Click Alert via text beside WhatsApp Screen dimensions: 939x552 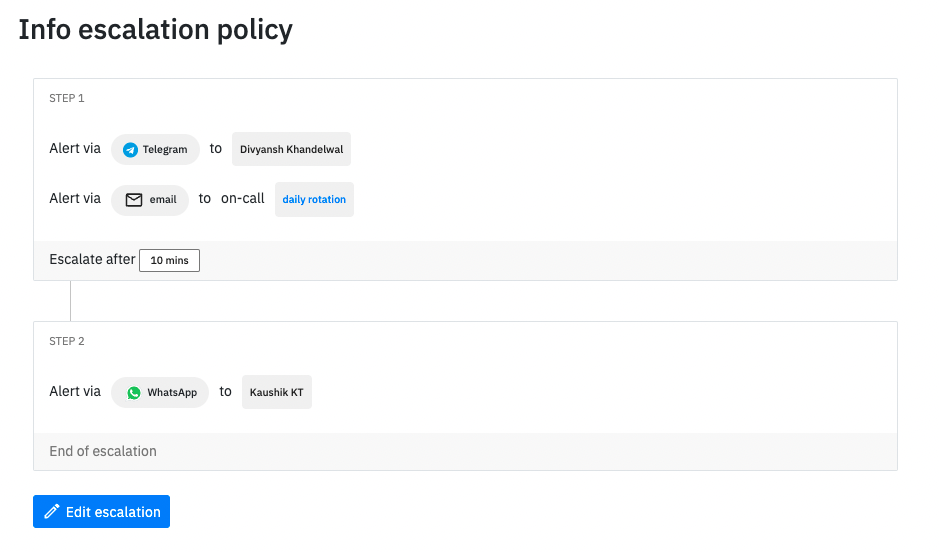(x=75, y=392)
